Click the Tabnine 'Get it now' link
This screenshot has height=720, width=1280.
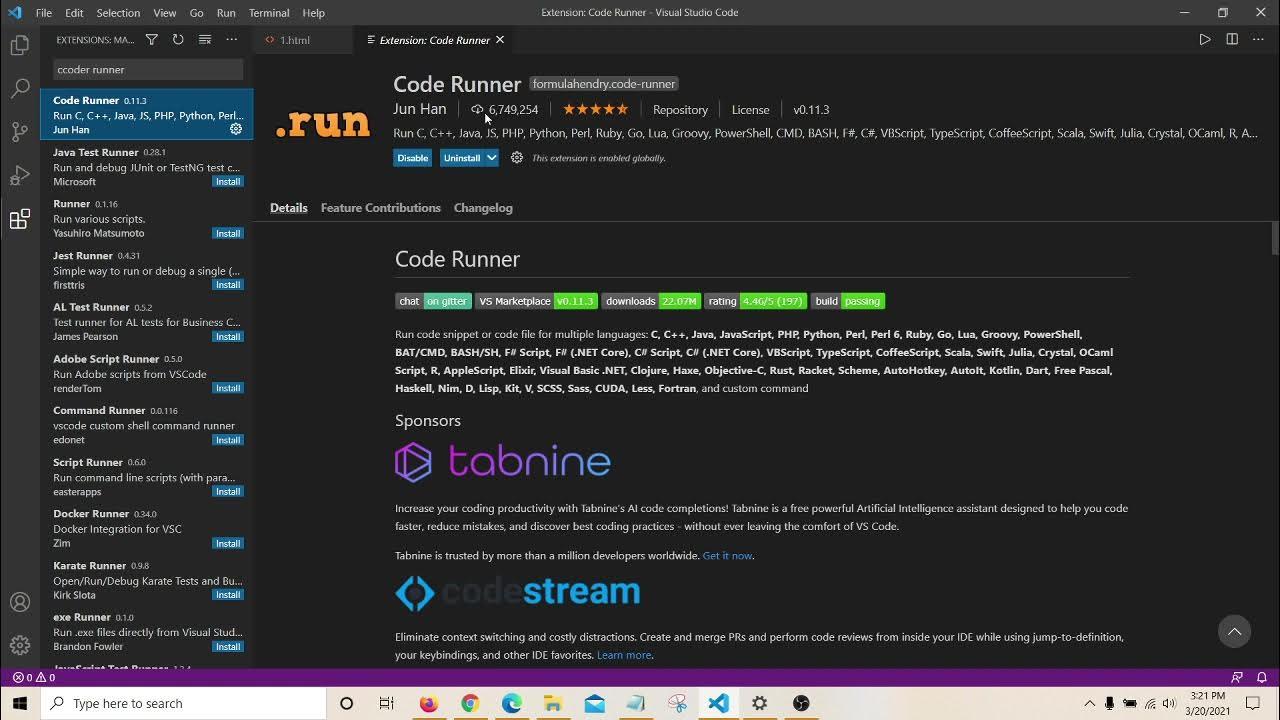tap(727, 556)
